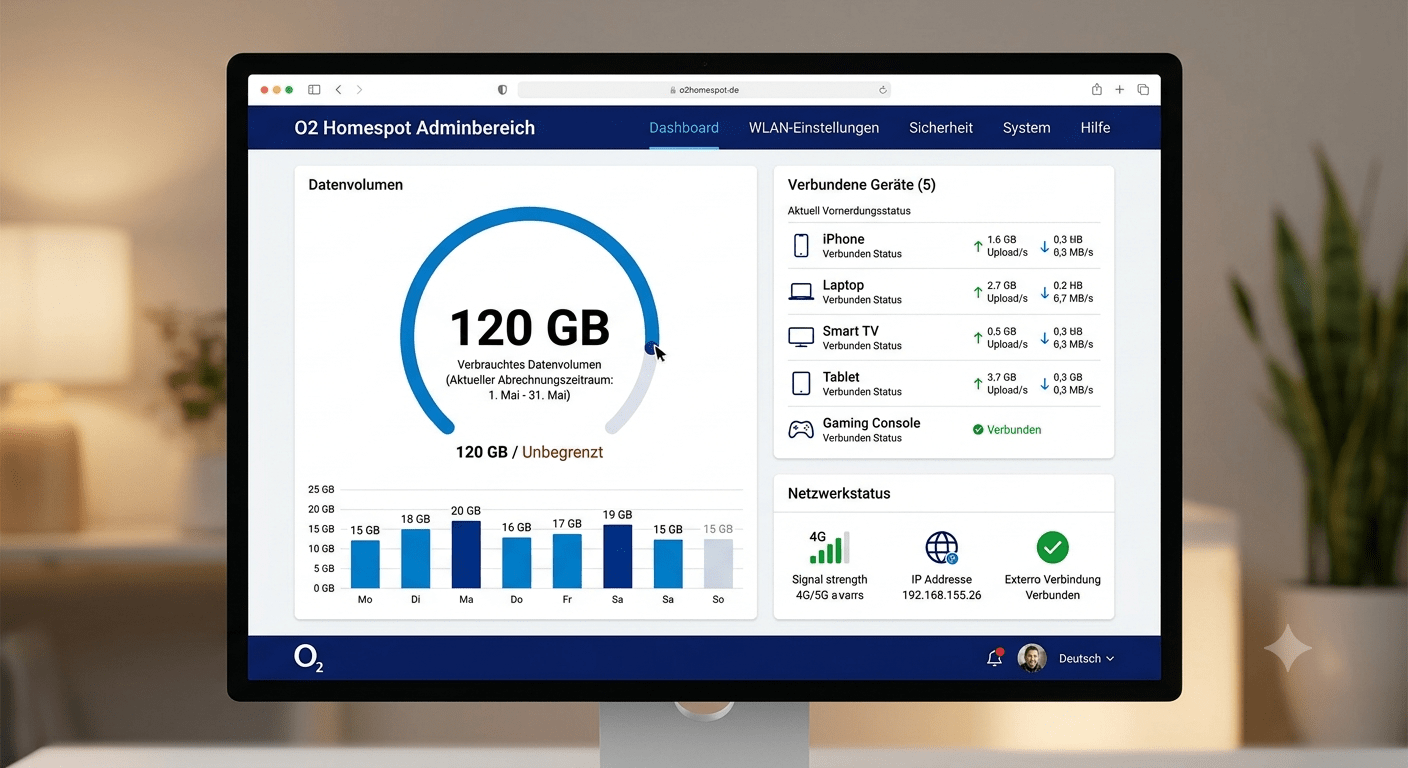Click the Gaming Console controller icon

coord(801,429)
